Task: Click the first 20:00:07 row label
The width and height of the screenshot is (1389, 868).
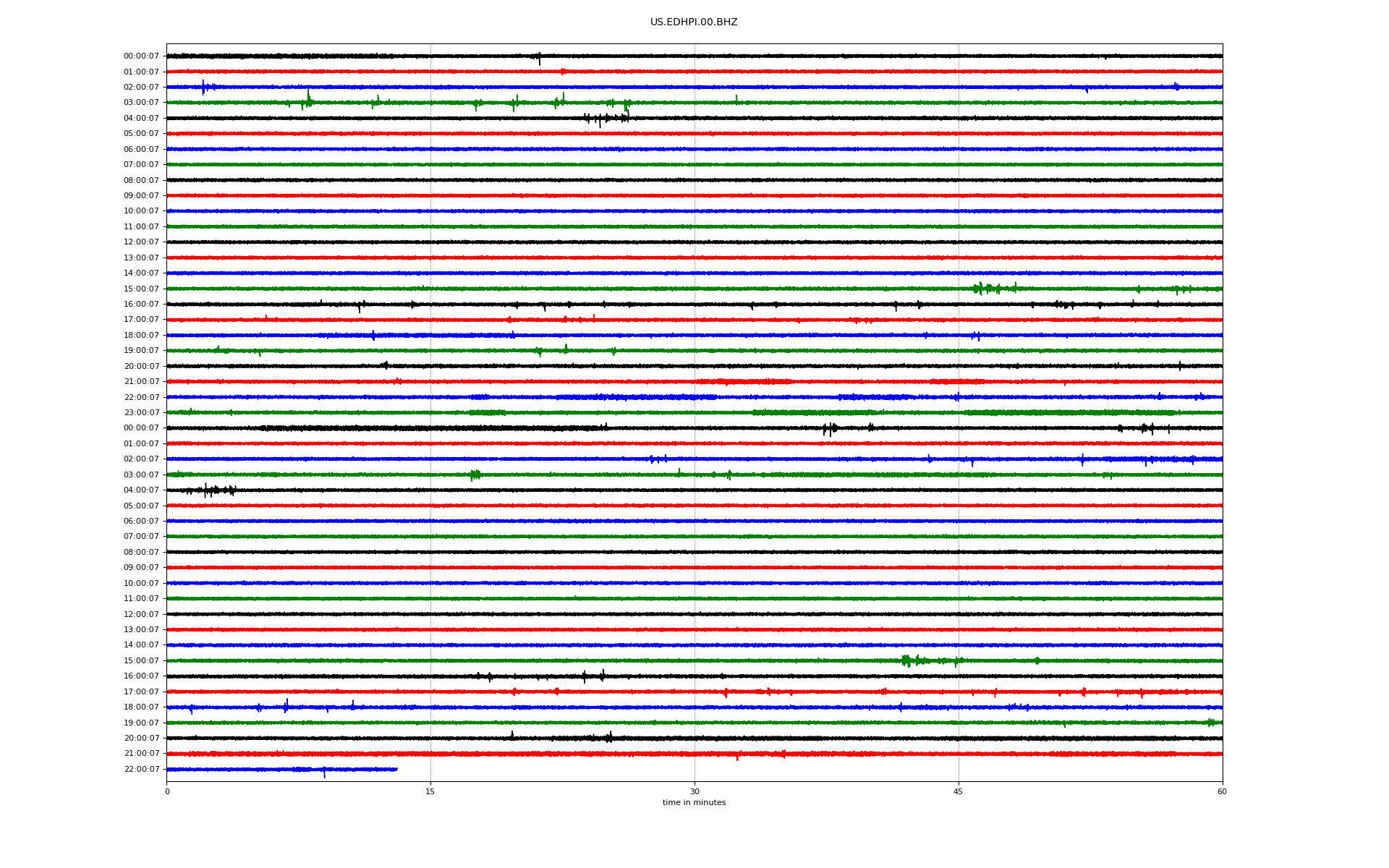Action: 141,367
